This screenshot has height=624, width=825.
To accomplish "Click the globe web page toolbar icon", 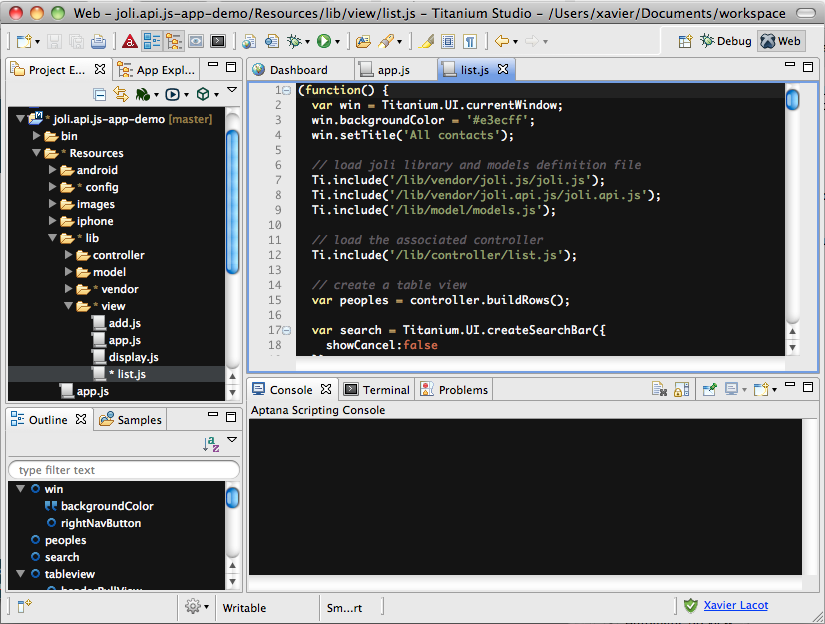I will point(249,41).
